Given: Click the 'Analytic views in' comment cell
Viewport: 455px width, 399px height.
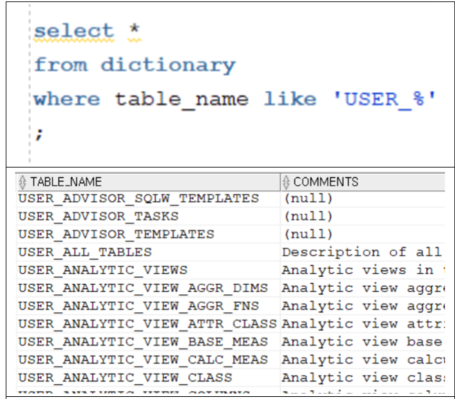Looking at the screenshot, I should click(x=363, y=270).
